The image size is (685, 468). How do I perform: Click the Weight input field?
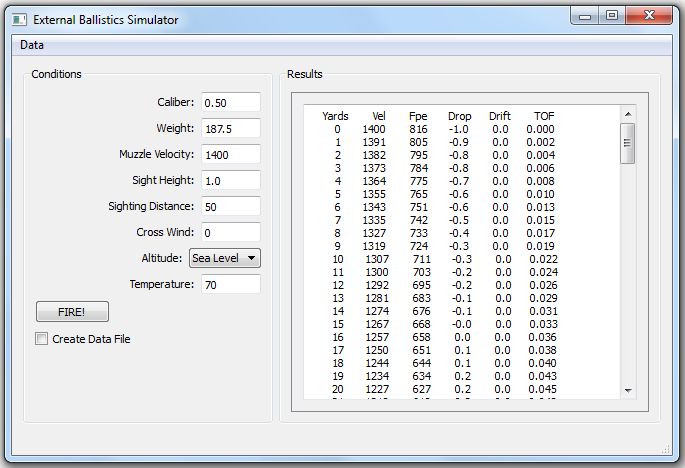click(231, 128)
